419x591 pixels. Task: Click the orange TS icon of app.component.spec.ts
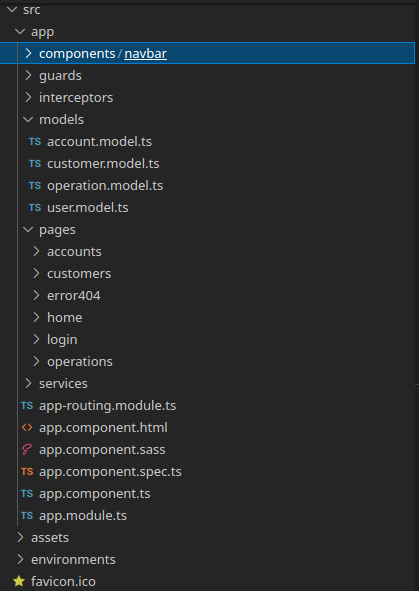[27, 472]
